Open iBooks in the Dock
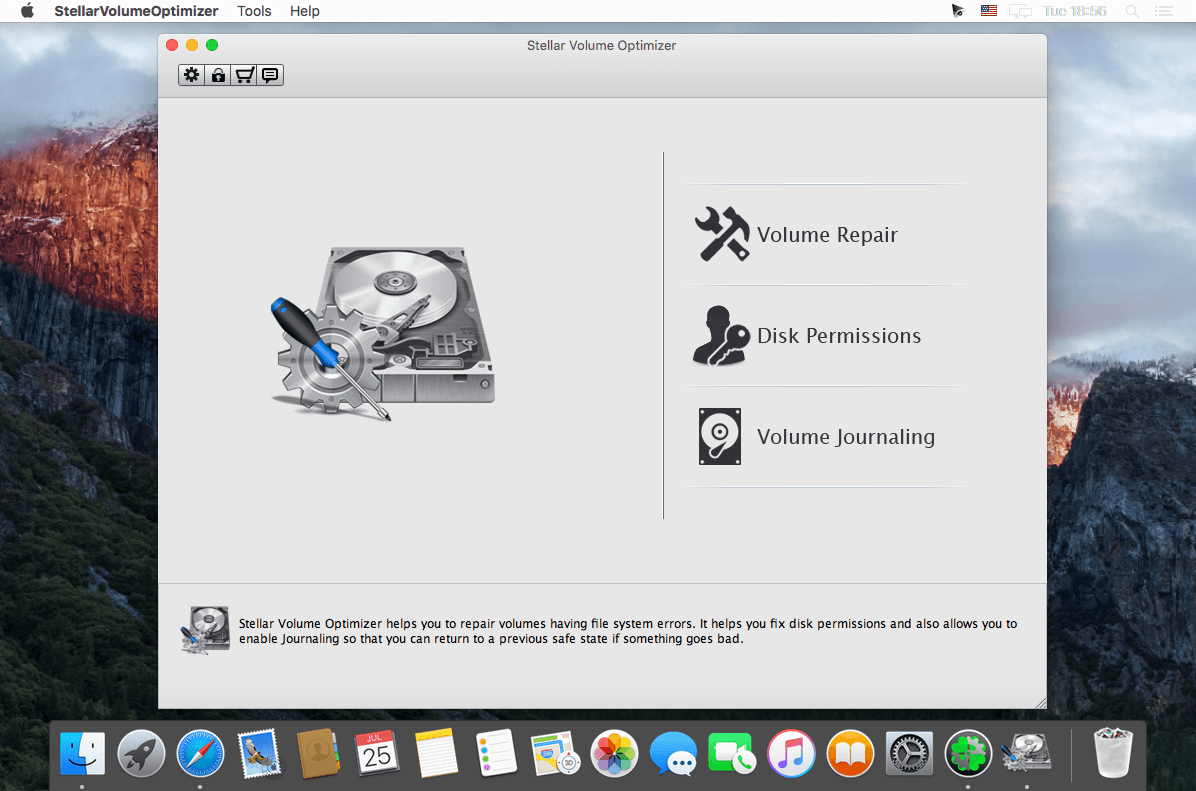Screen dimensions: 1196x791 click(850, 753)
